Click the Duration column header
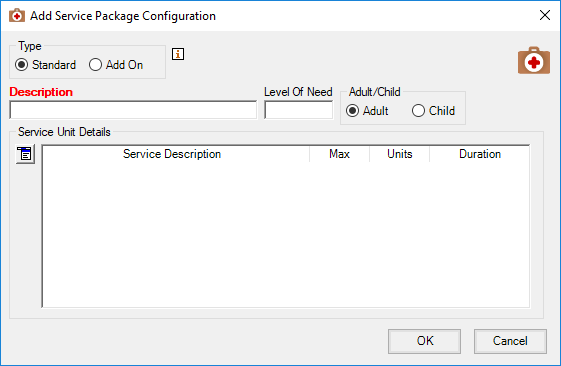 (479, 154)
